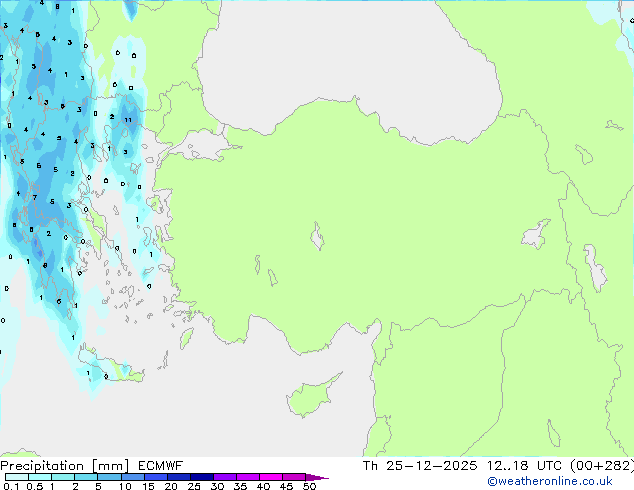Click the '(00+282)' forecast offset text
This screenshot has height=490, width=634.
click(602, 466)
